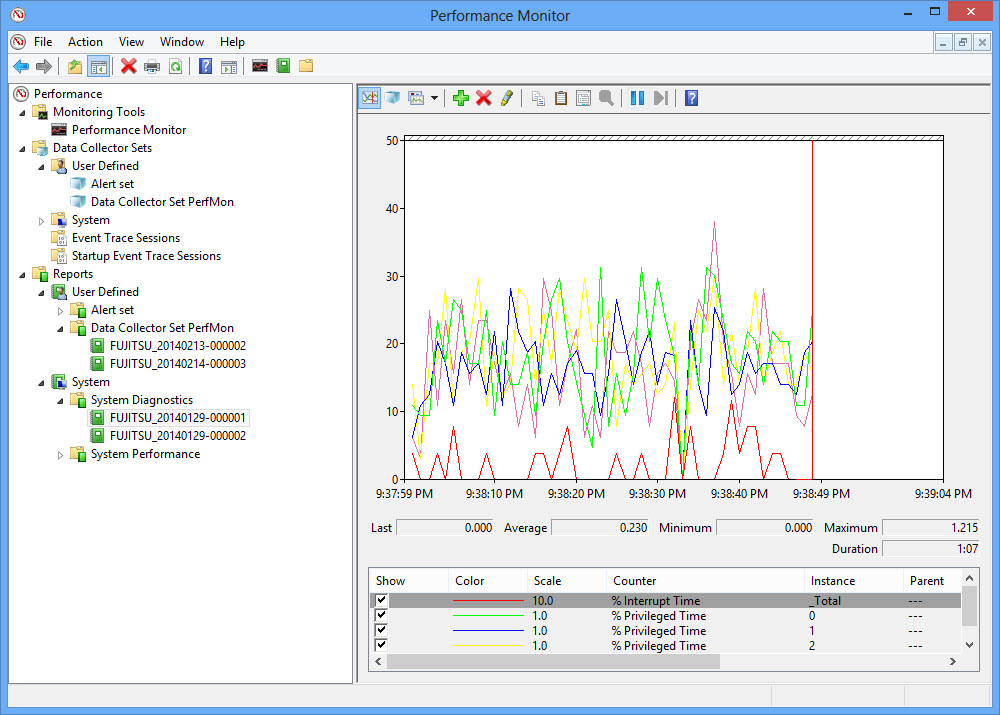Click the Counter column header
Image resolution: width=1000 pixels, height=715 pixels.
pos(634,581)
